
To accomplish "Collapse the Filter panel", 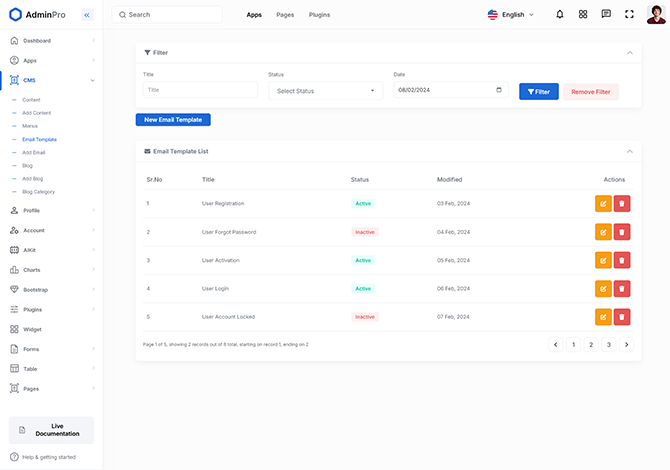I will 629,52.
